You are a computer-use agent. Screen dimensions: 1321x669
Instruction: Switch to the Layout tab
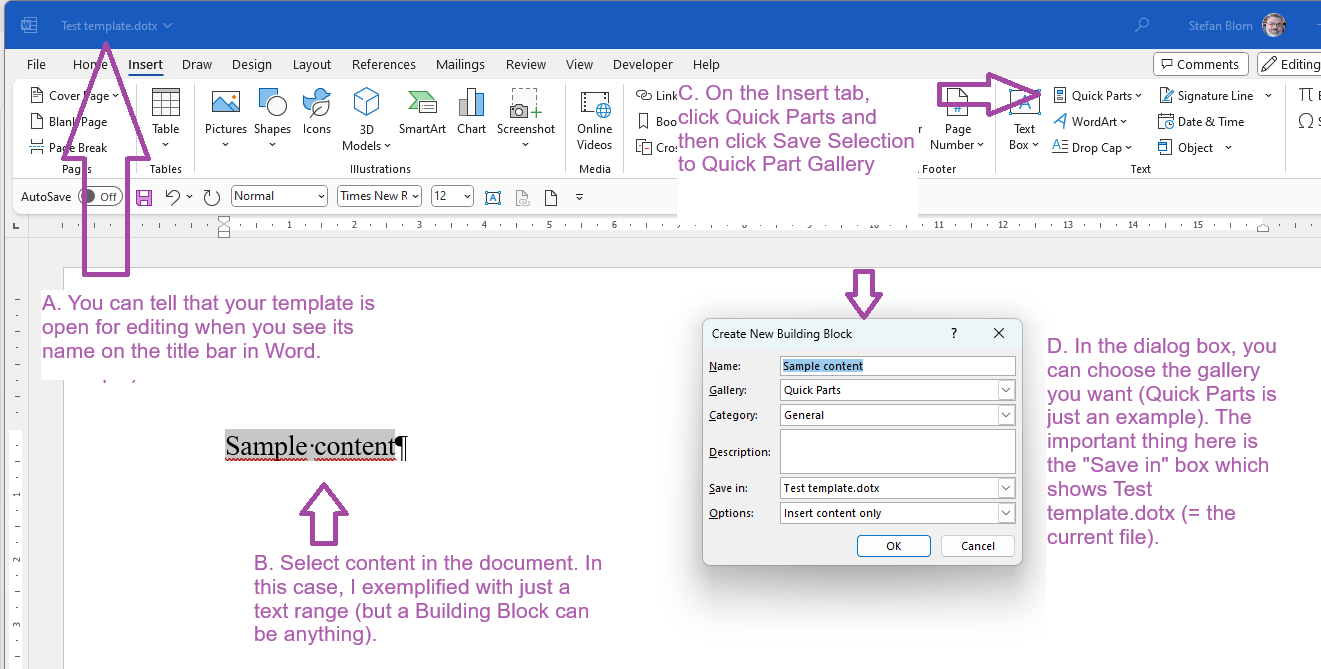(x=312, y=64)
